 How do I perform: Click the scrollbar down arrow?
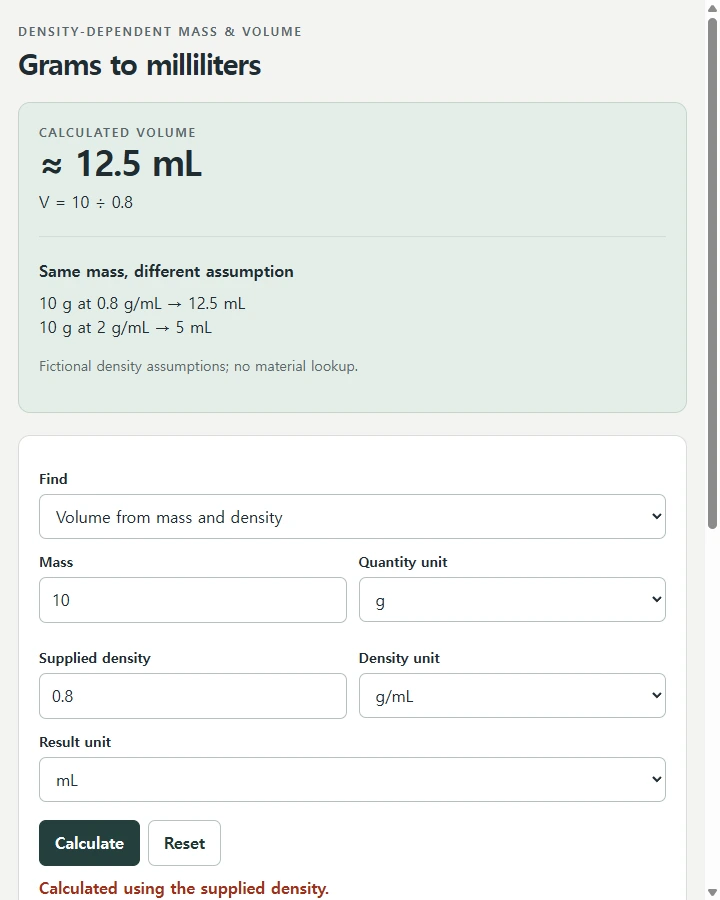(x=713, y=893)
